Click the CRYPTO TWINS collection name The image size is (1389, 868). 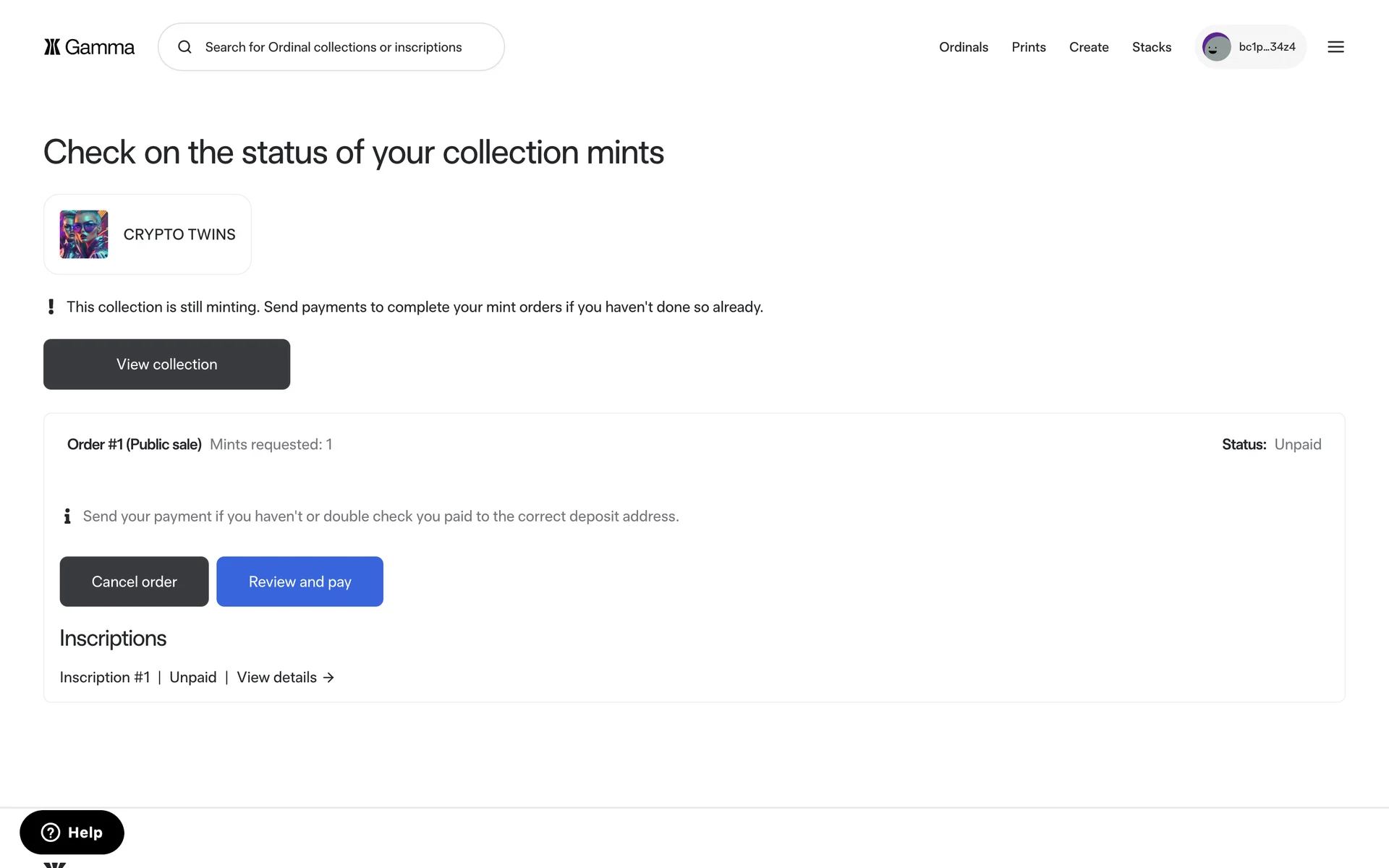point(179,234)
